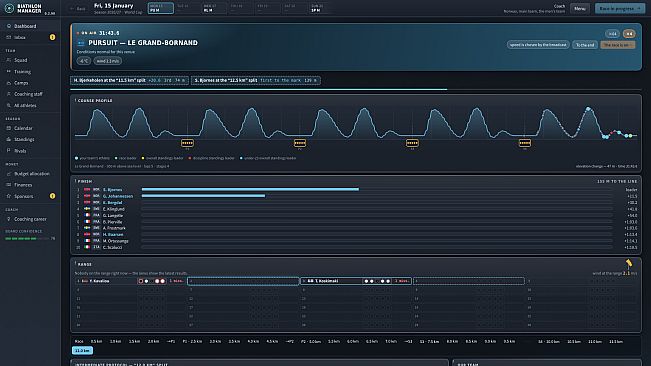Click the Back button in top bar
Viewport: 651px width, 366px height.
[x=78, y=8]
